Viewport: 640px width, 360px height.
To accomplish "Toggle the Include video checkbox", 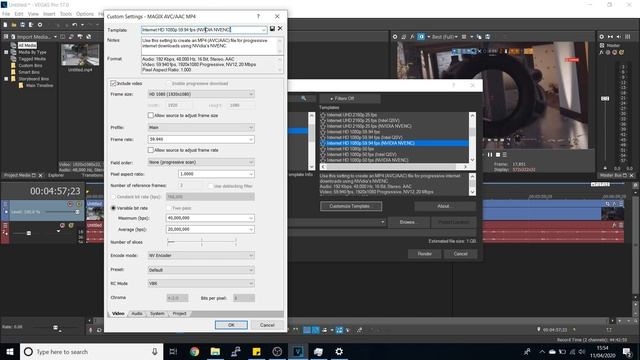I will point(113,83).
